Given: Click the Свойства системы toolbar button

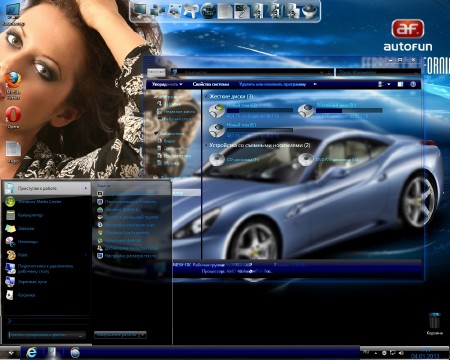Looking at the screenshot, I should click(x=211, y=84).
